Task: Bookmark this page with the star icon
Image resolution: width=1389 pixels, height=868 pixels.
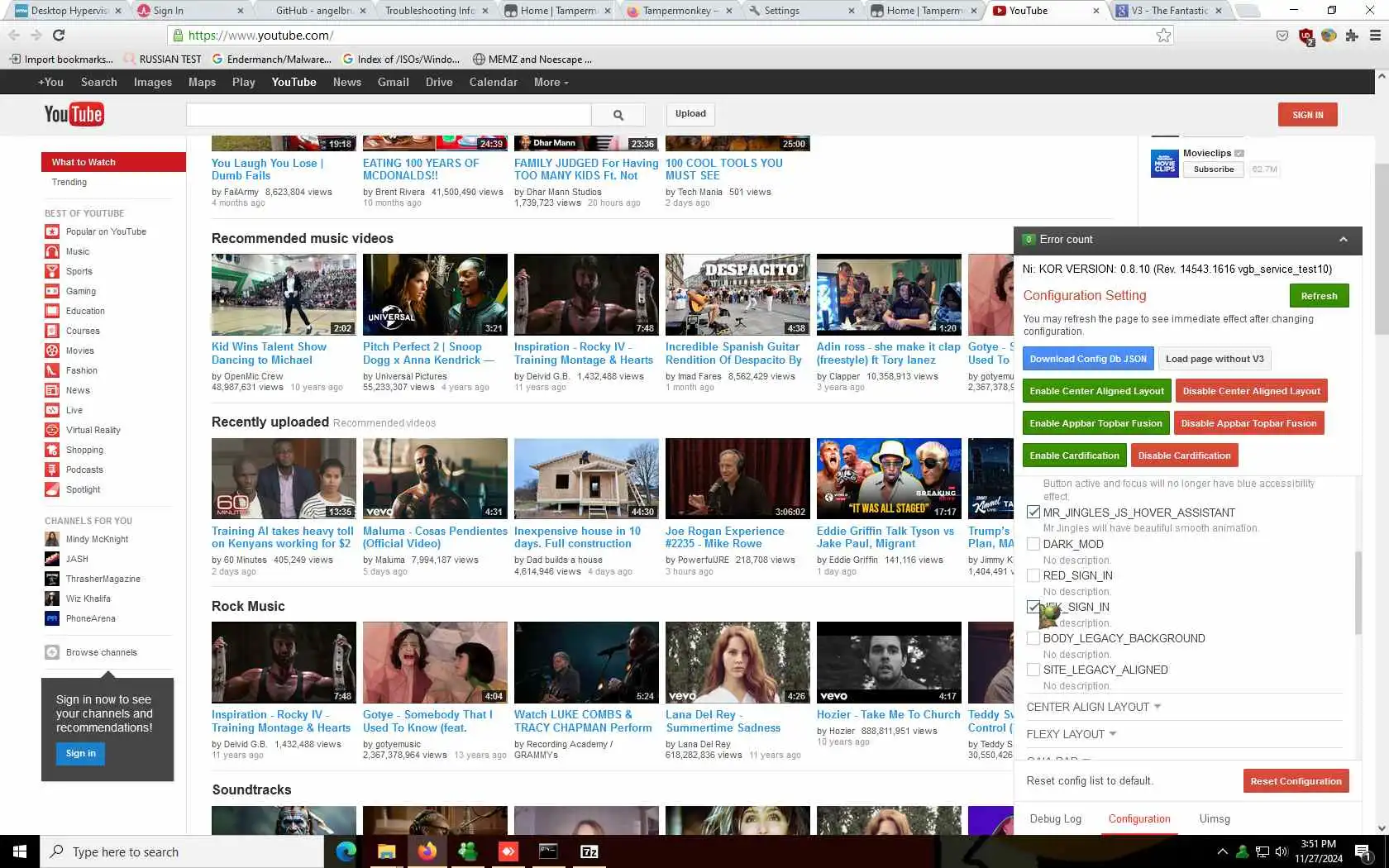Action: pos(1163,36)
